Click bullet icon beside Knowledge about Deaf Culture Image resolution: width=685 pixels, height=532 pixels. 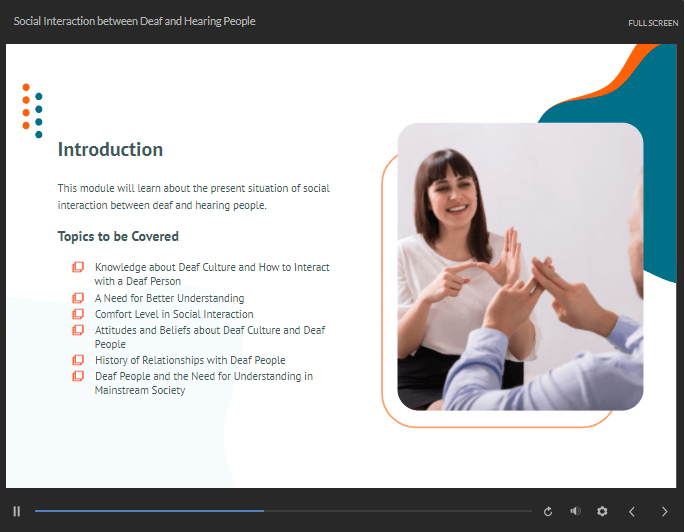78,268
